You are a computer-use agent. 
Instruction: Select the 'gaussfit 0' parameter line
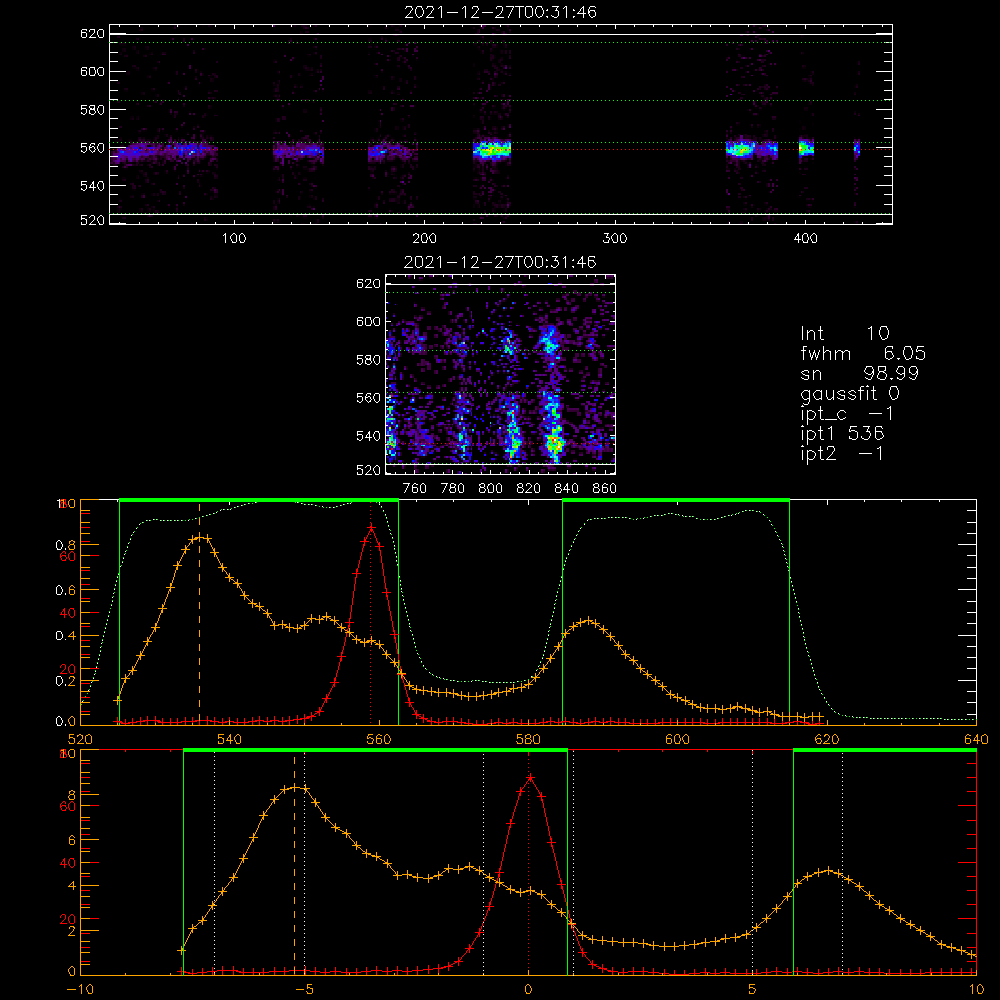pyautogui.click(x=849, y=393)
